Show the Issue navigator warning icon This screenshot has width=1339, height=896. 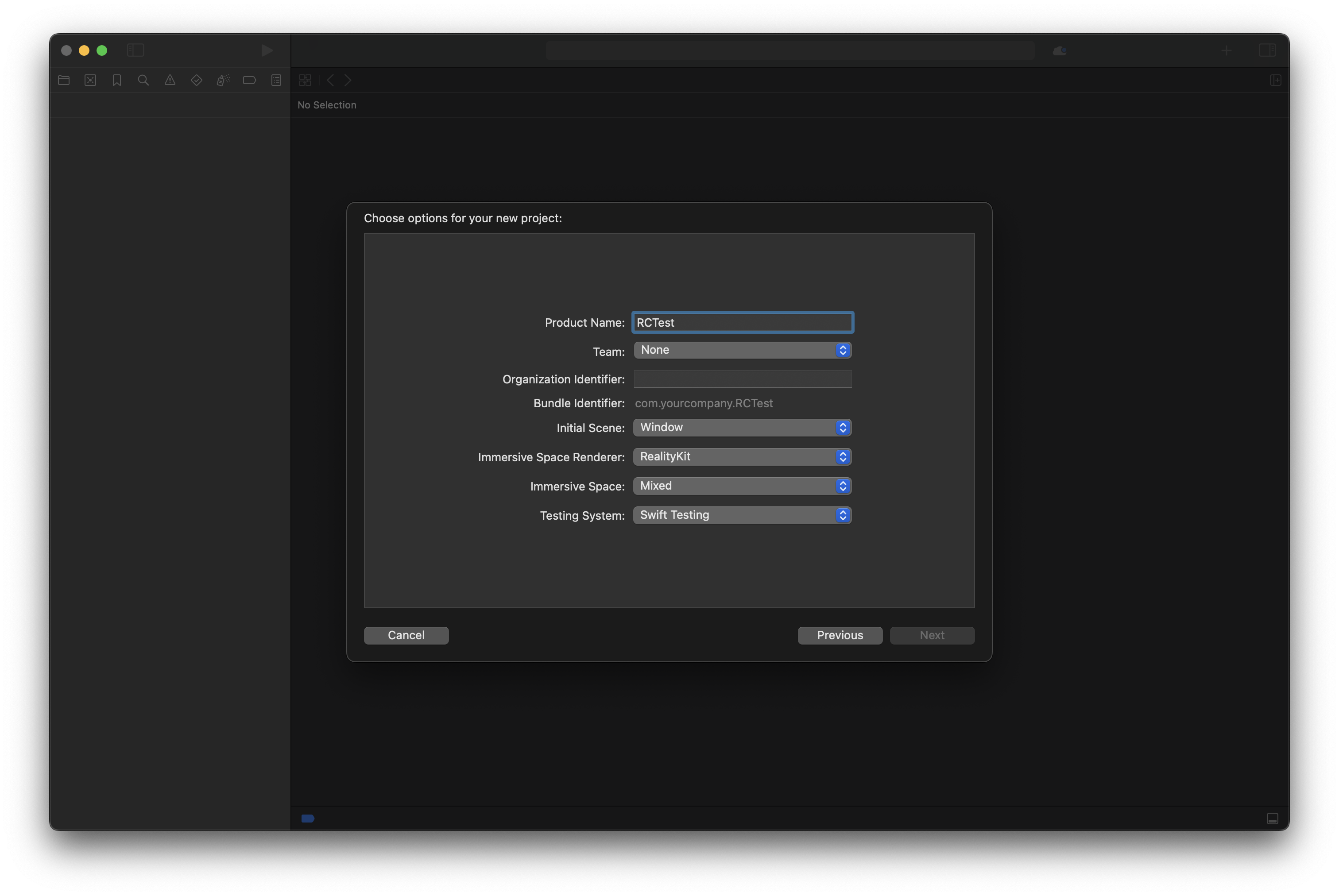click(x=170, y=81)
